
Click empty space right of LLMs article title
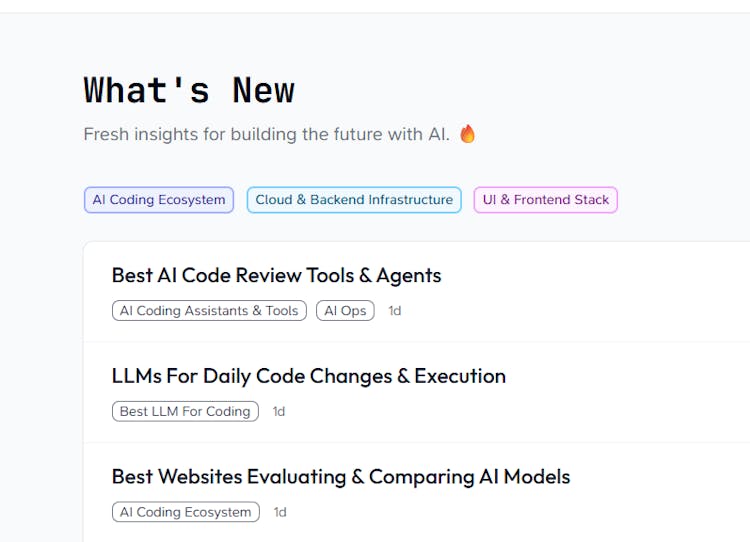tap(630, 376)
